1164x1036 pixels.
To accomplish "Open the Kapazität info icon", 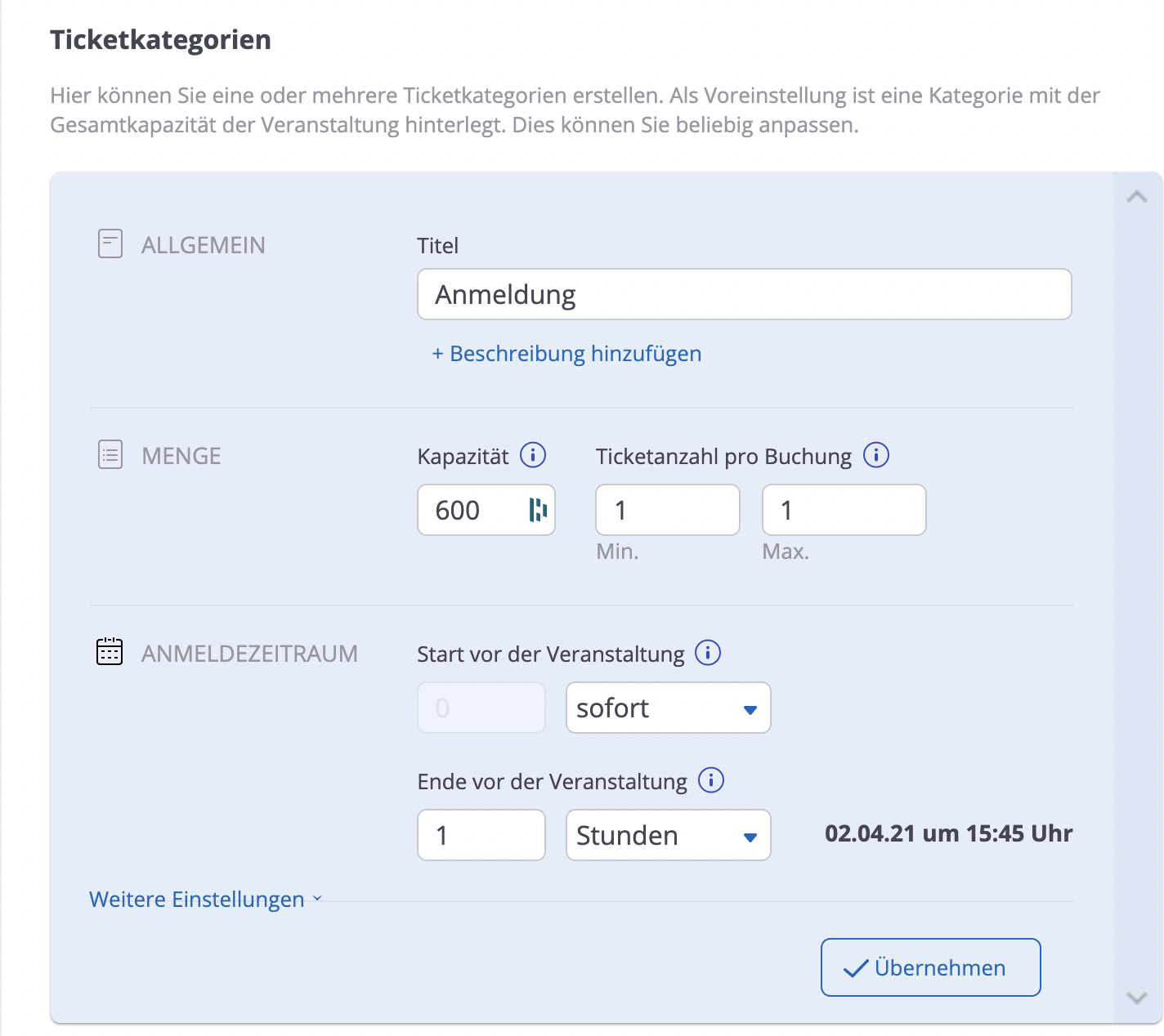I will [x=533, y=455].
